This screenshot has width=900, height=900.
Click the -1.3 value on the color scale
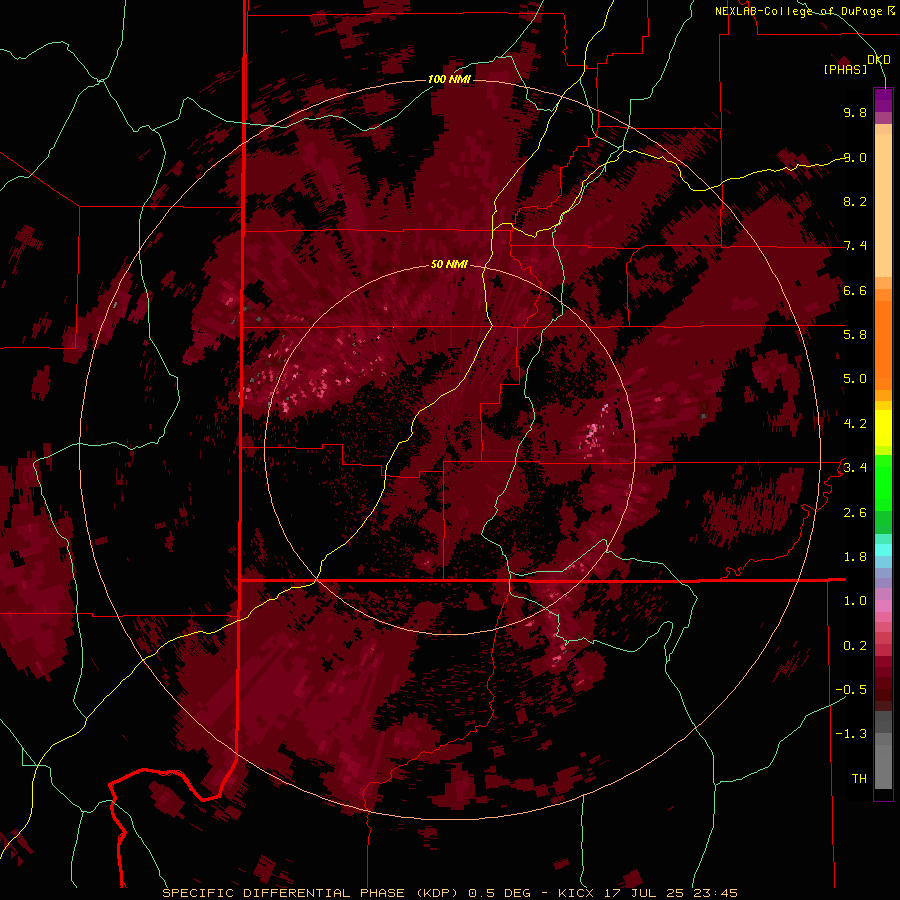click(x=851, y=734)
